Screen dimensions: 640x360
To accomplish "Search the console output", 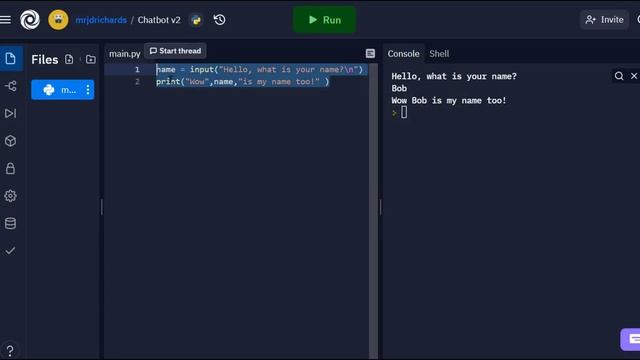I will (x=619, y=76).
